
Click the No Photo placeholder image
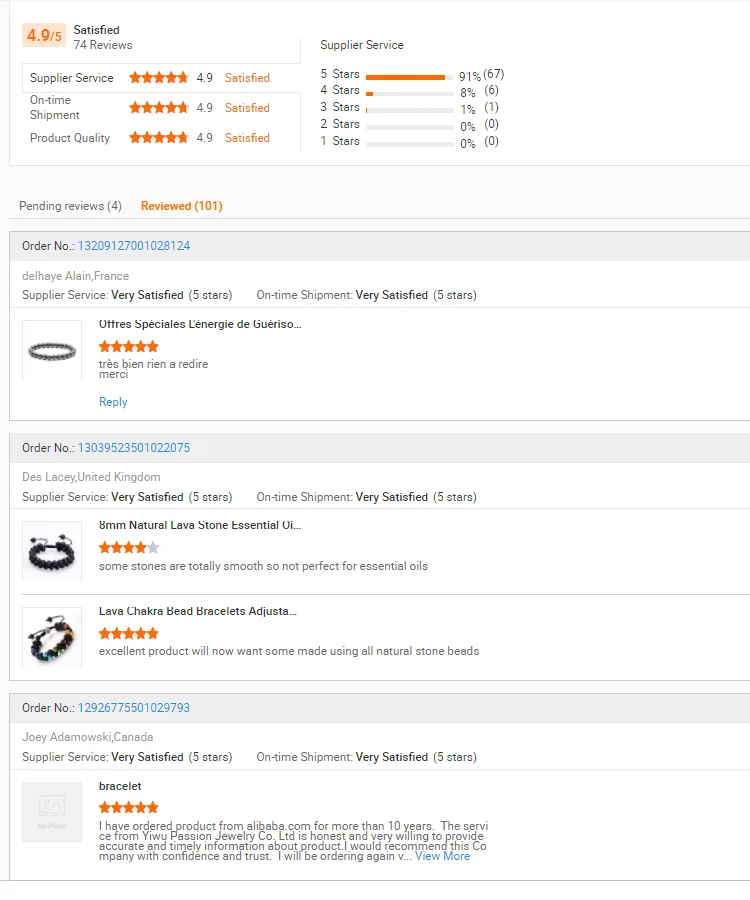(x=52, y=812)
